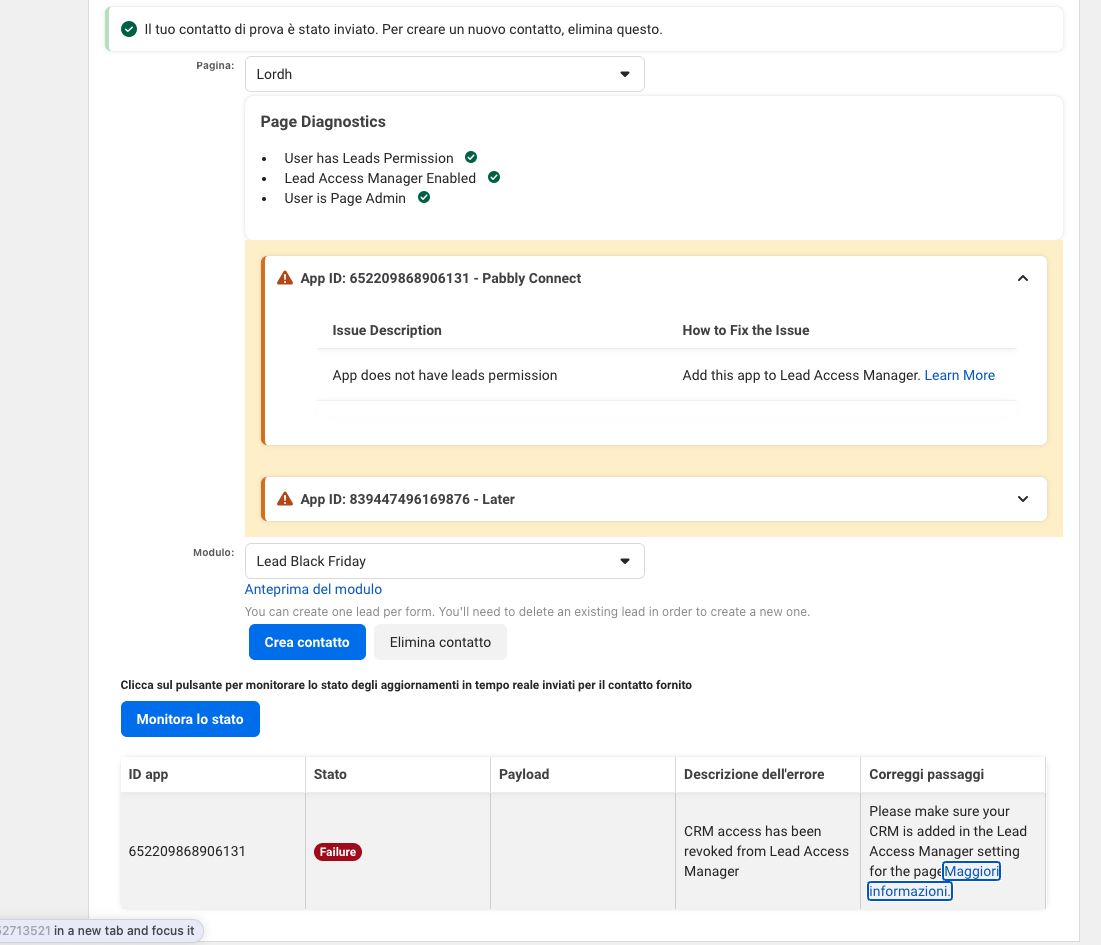This screenshot has height=945, width=1101.
Task: Click the Stato column header
Action: click(x=330, y=774)
